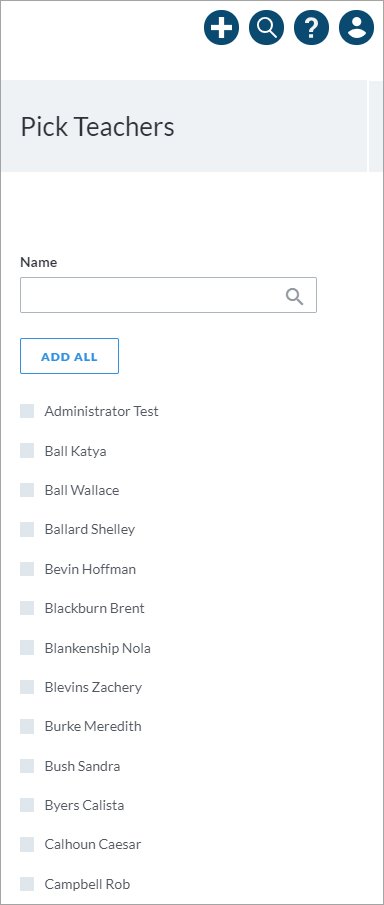Select Blackburn Brent checkbox
Image resolution: width=384 pixels, height=905 pixels.
point(27,608)
